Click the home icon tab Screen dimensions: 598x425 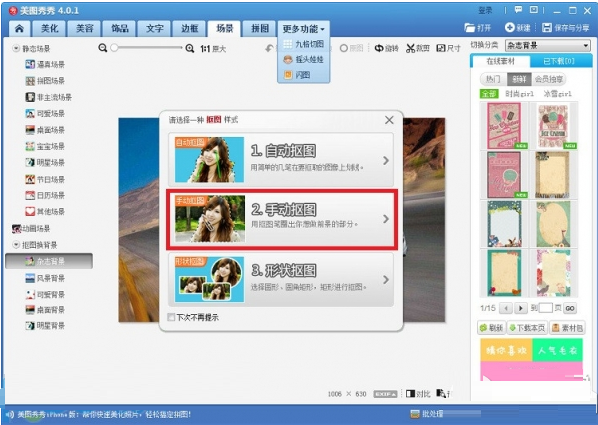[x=19, y=28]
